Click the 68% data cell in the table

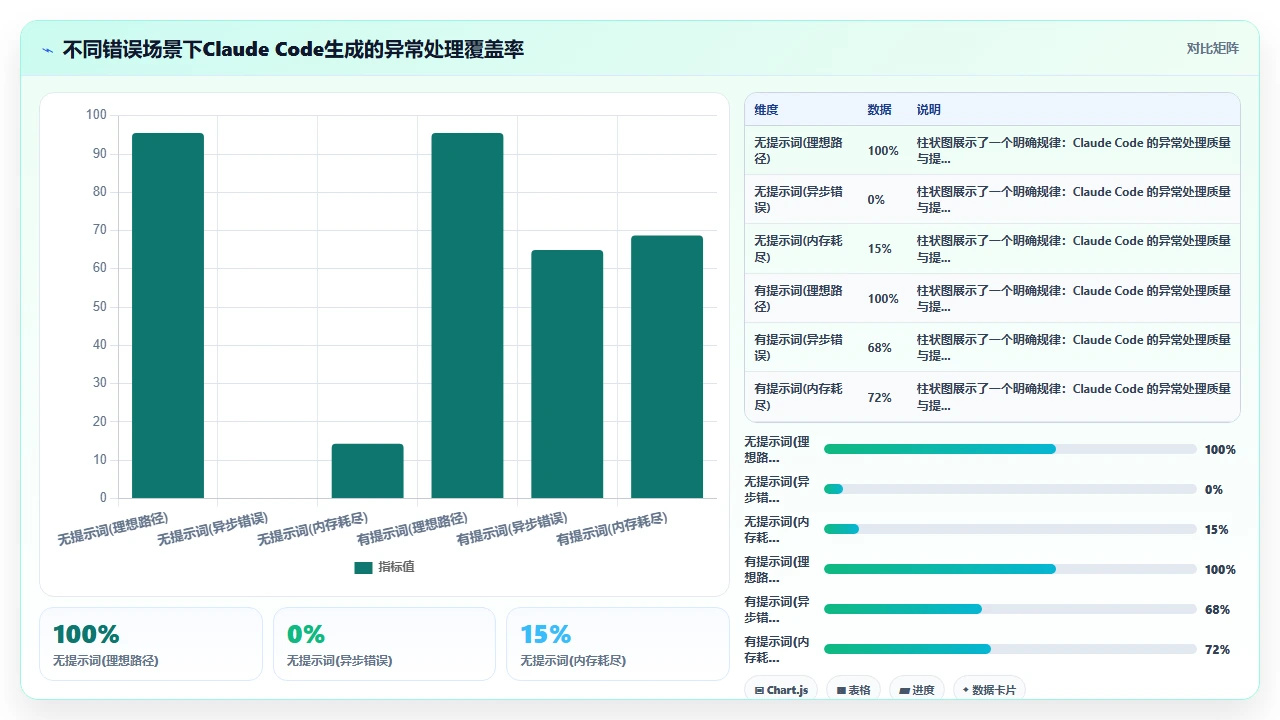883,347
